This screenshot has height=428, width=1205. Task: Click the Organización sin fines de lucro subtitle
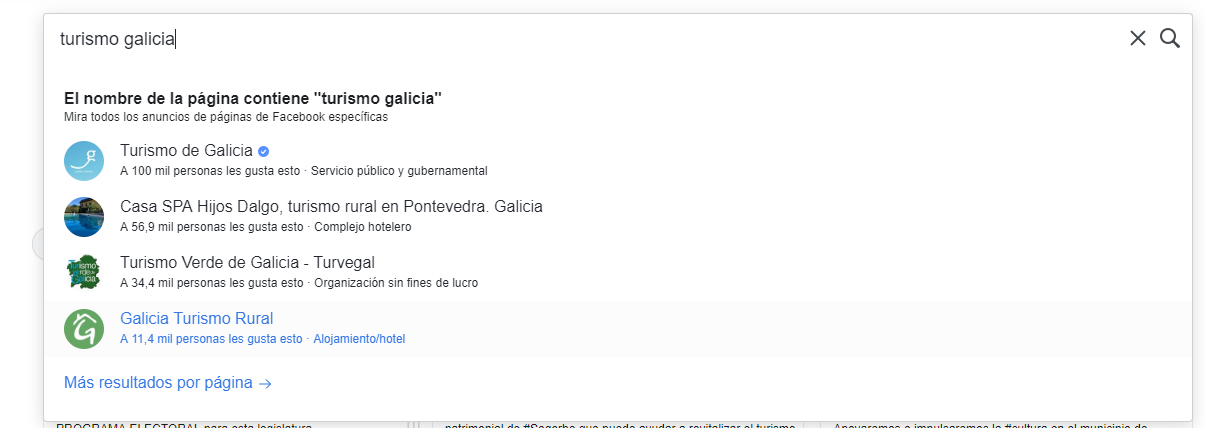point(396,283)
